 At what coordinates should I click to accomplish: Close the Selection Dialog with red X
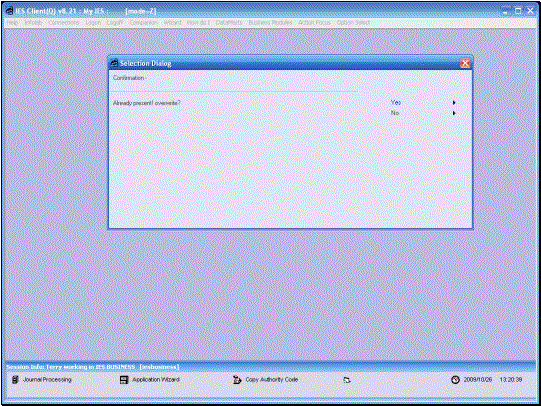tap(465, 63)
